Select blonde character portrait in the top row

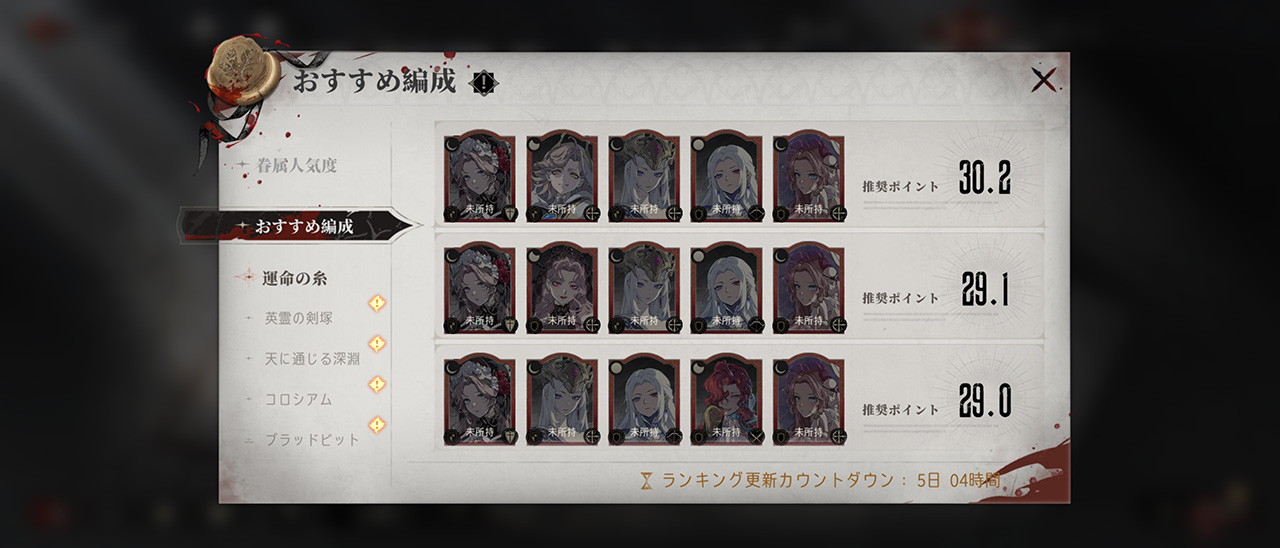click(x=562, y=176)
